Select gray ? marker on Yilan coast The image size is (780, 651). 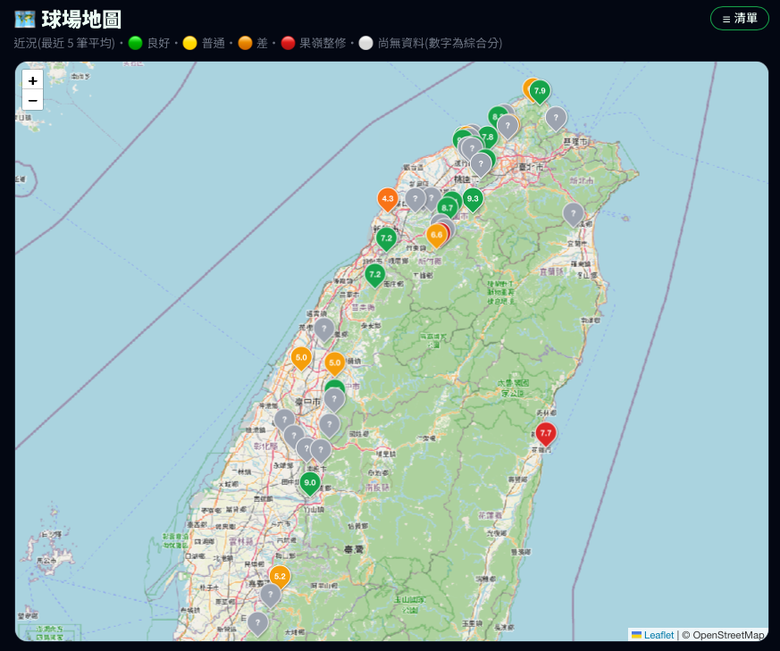573,214
